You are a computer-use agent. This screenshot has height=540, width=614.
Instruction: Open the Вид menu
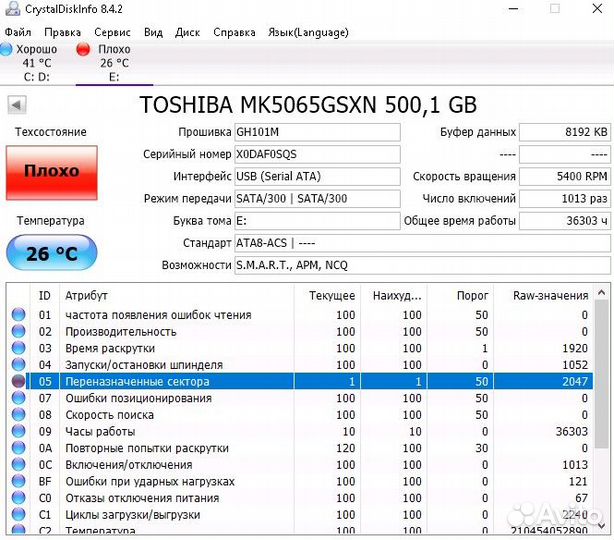click(153, 32)
